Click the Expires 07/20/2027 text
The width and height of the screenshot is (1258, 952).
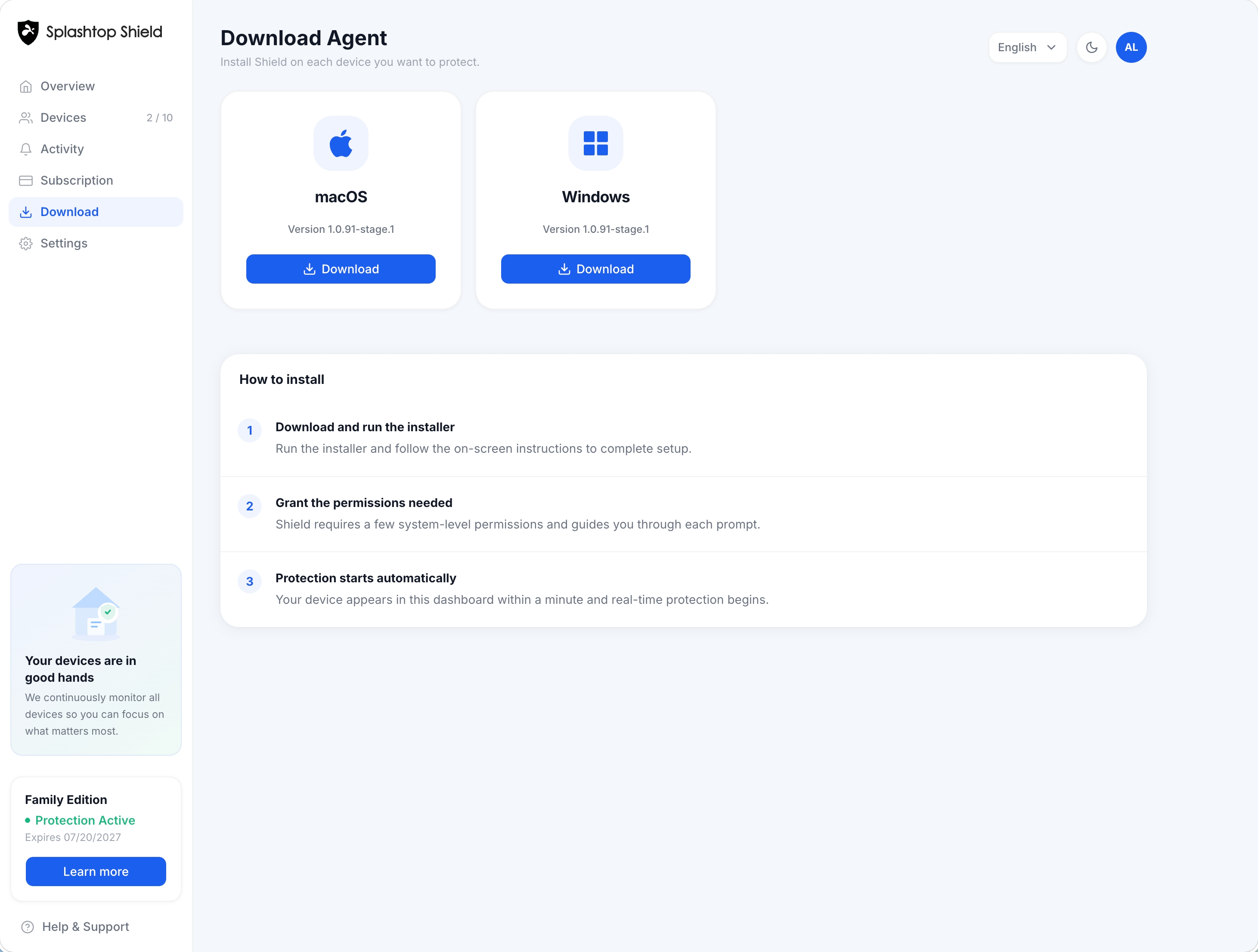click(73, 837)
